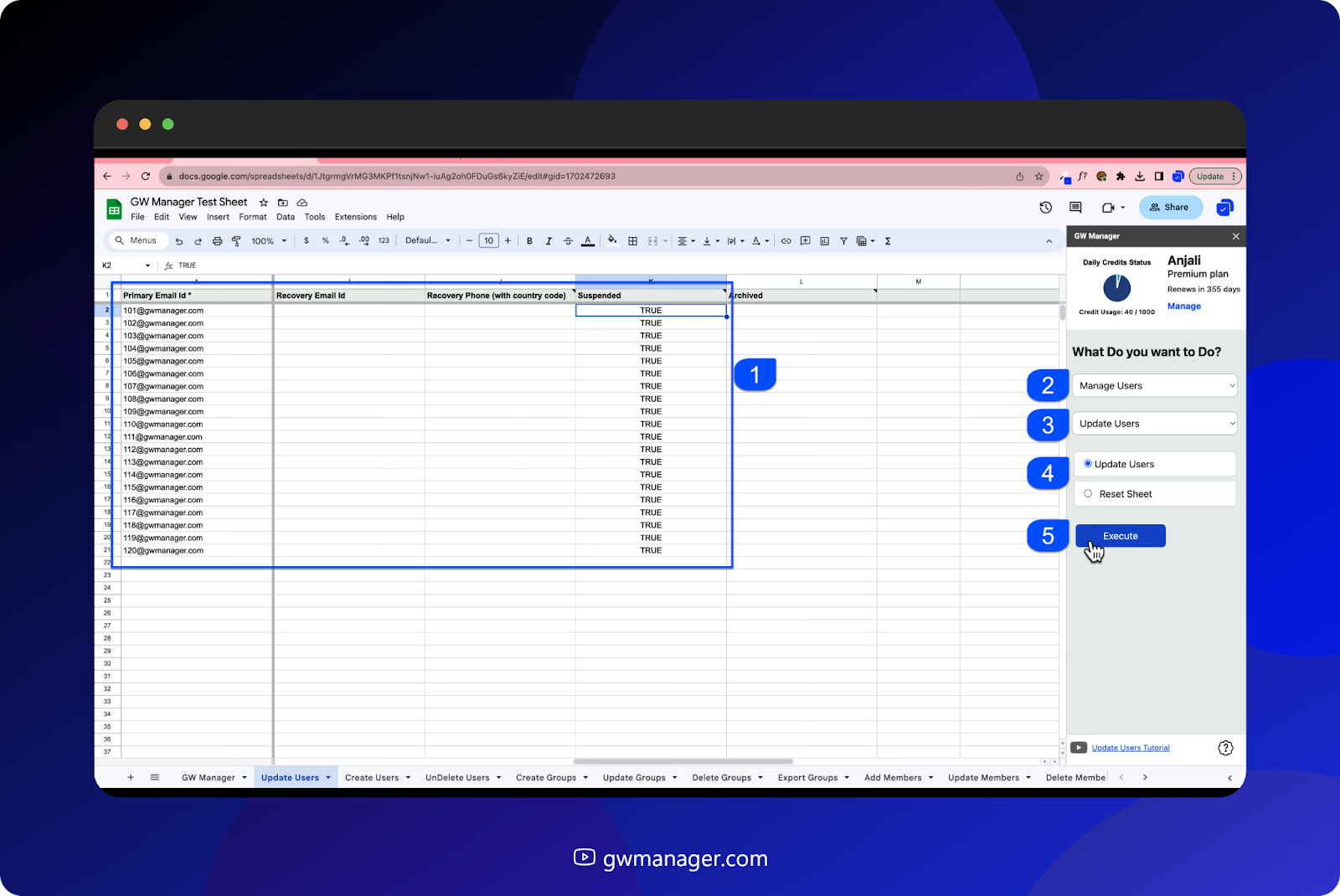Bookmark this page with the star icon
Image resolution: width=1340 pixels, height=896 pixels.
pyautogui.click(x=1039, y=177)
